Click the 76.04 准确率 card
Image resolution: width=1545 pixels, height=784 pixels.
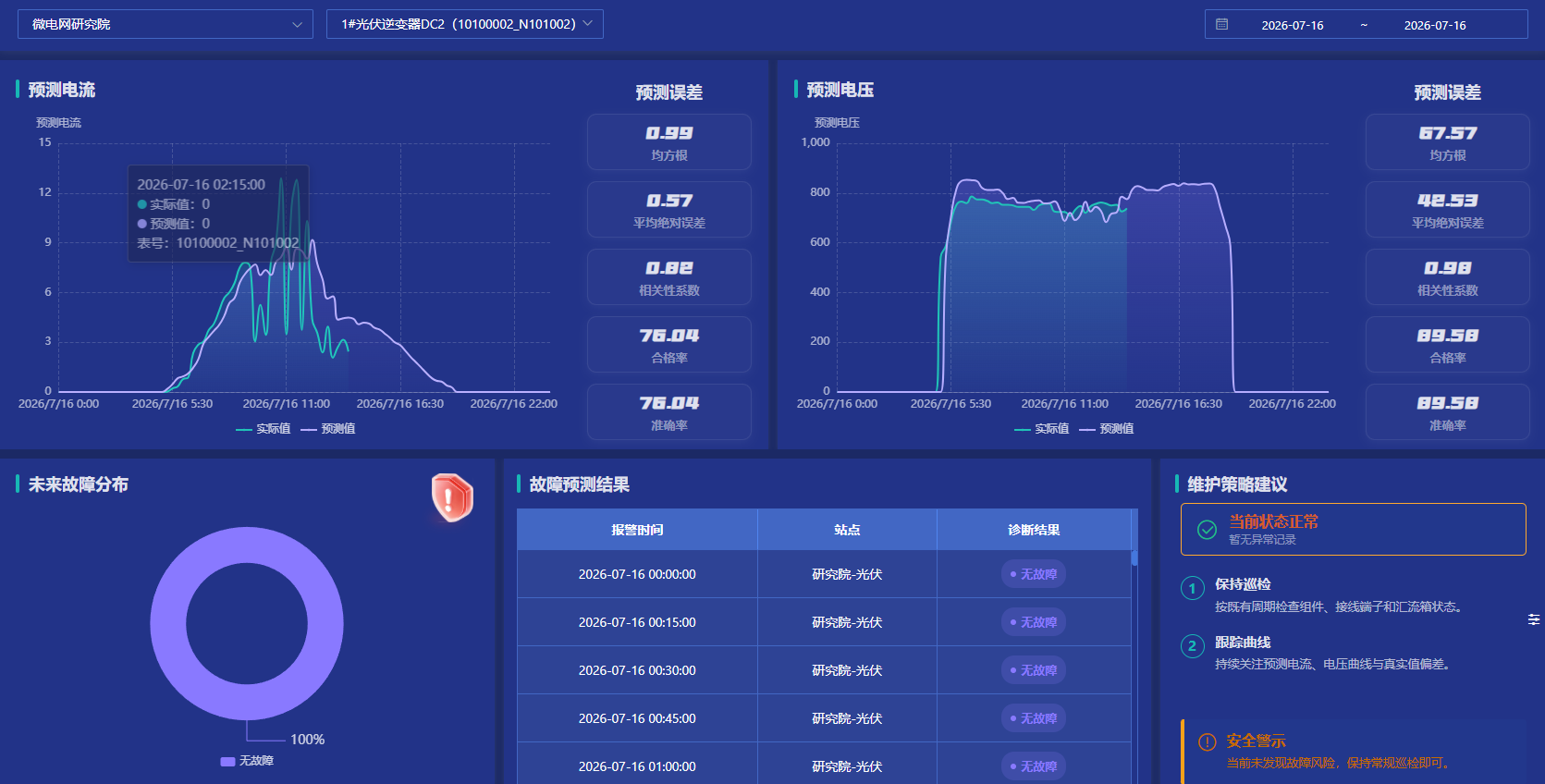(x=669, y=412)
